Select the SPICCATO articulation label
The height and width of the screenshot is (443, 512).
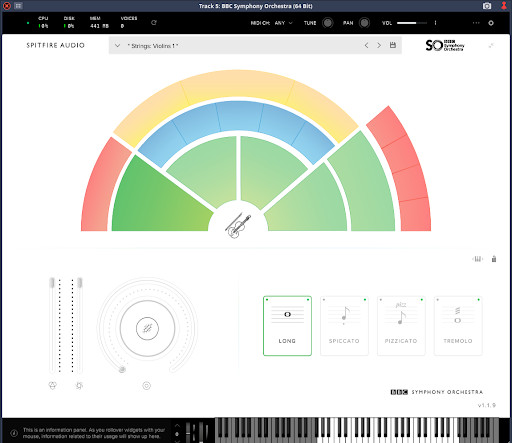click(344, 341)
